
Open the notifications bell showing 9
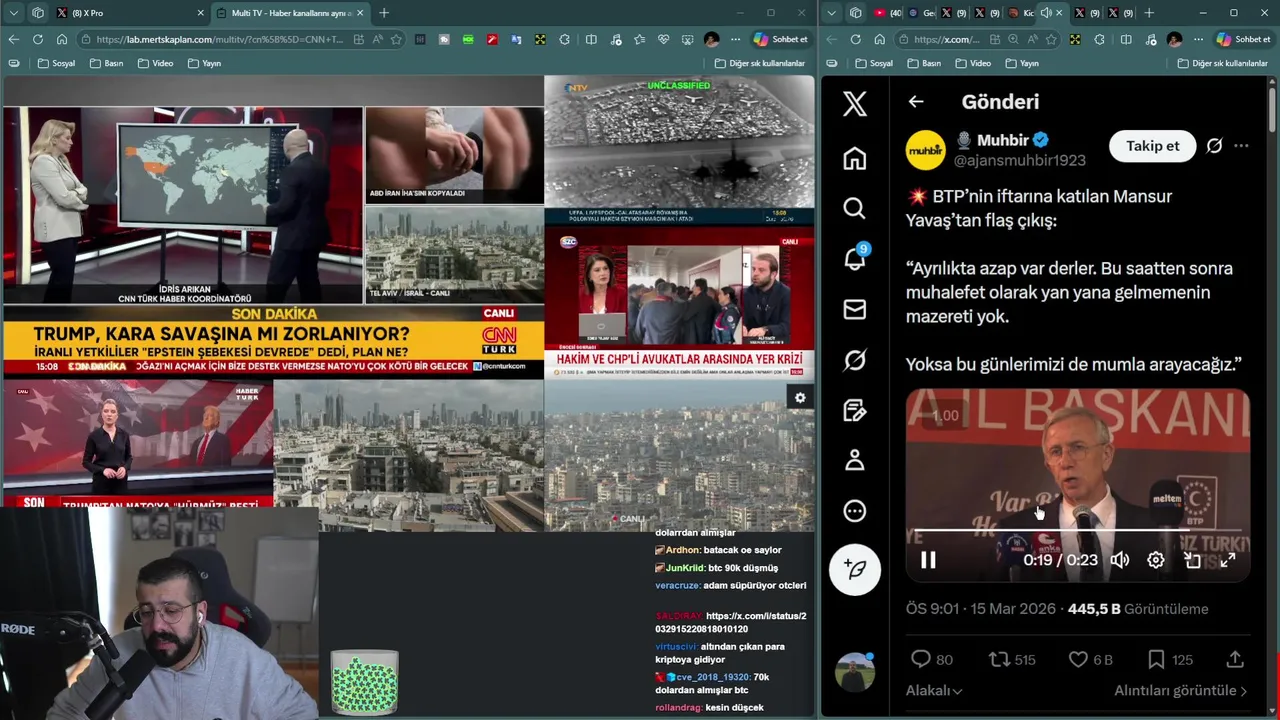point(855,259)
